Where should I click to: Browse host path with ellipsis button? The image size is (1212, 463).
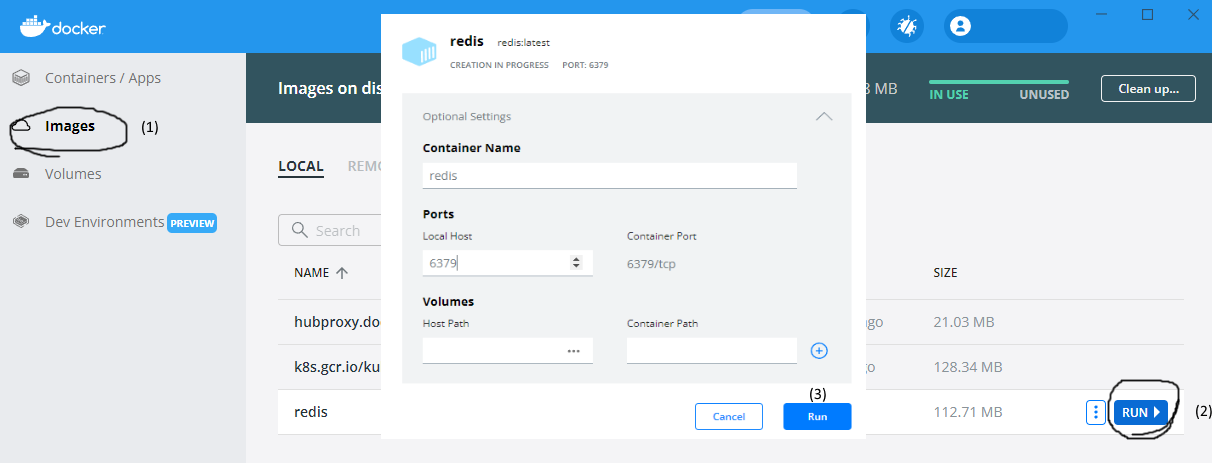[574, 351]
